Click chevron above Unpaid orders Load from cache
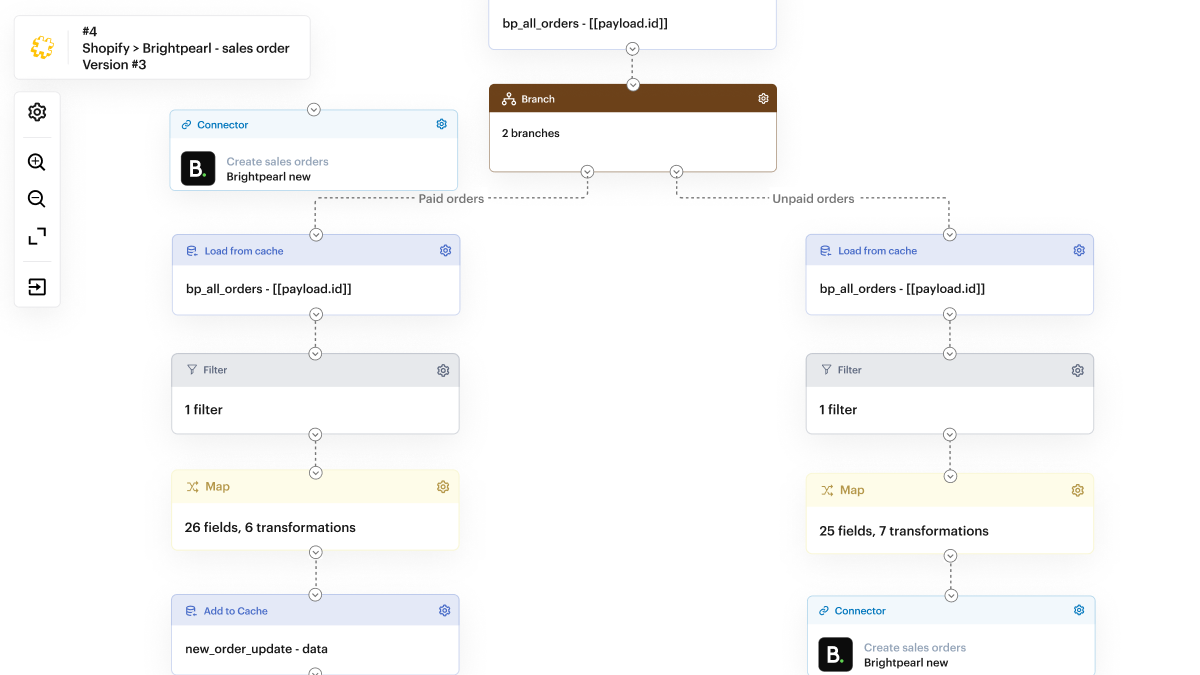This screenshot has height=675, width=1200. [949, 235]
